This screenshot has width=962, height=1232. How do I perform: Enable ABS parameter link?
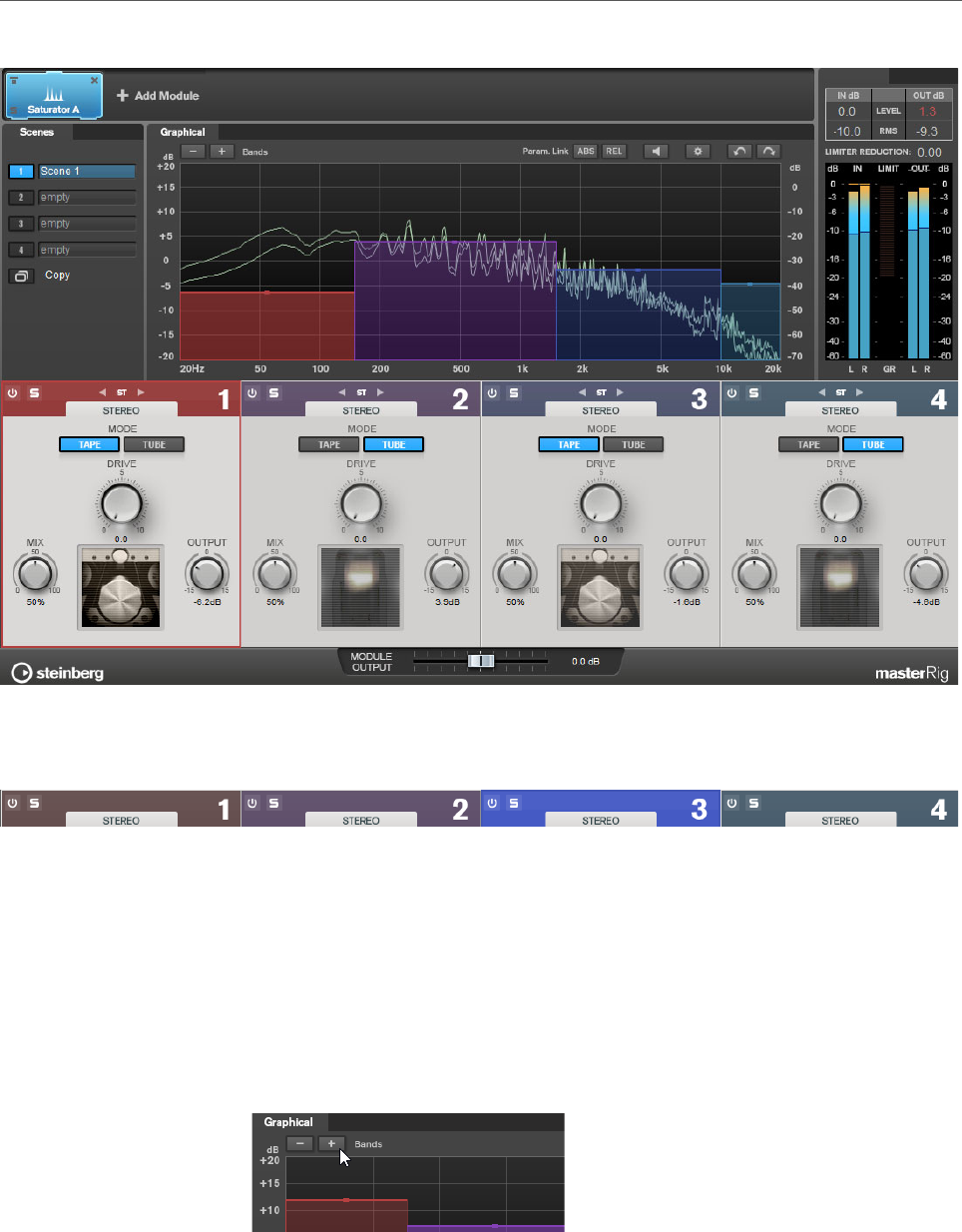[586, 152]
